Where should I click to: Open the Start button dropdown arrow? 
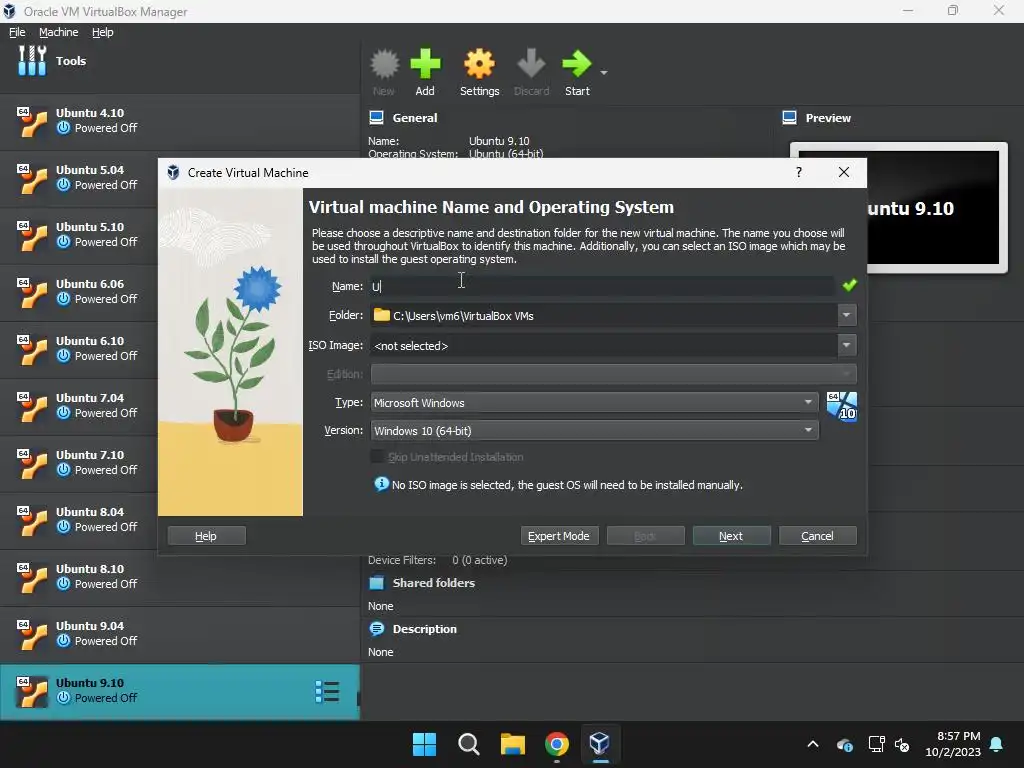[604, 72]
